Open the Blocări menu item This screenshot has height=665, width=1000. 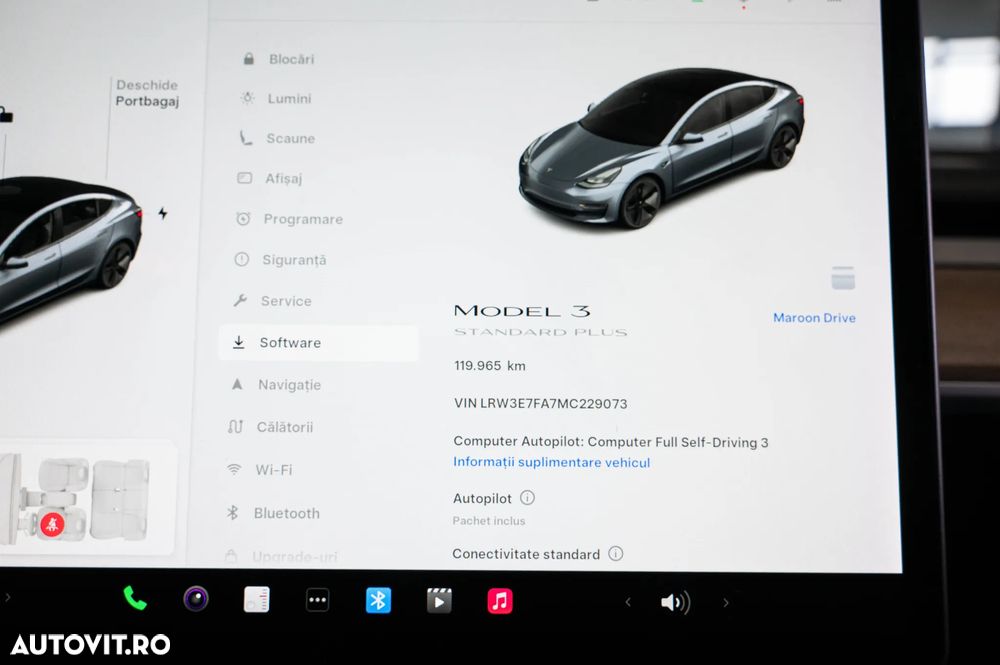point(279,59)
